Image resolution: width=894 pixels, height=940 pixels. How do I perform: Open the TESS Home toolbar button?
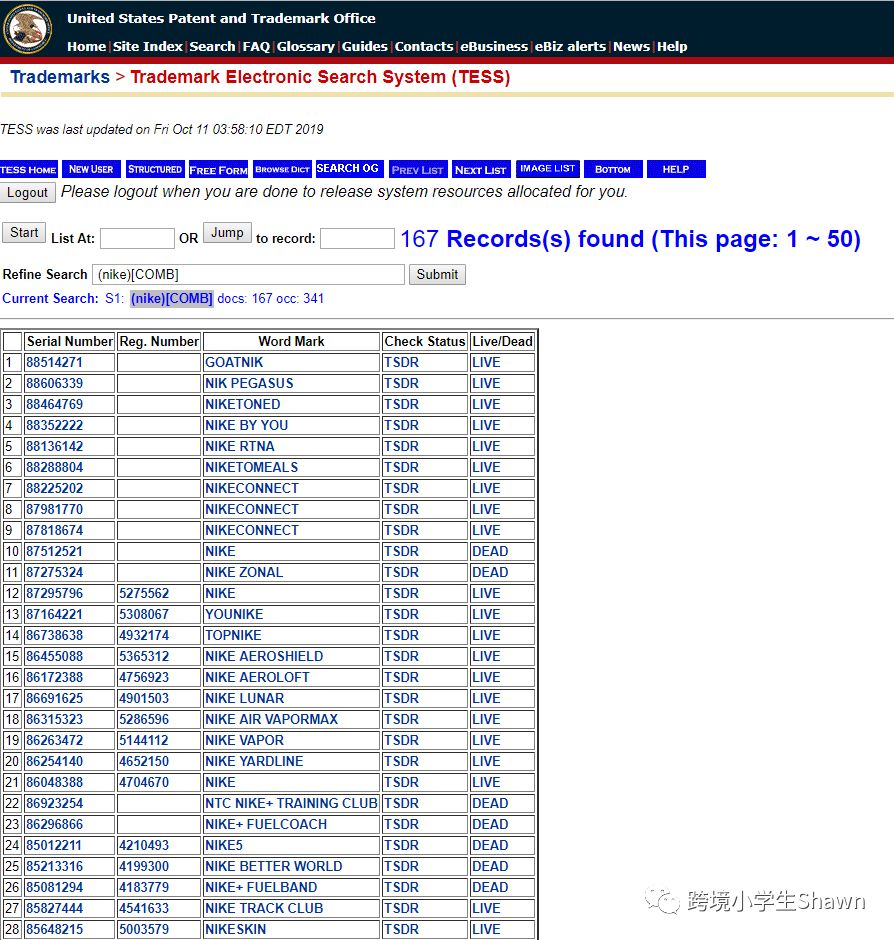tap(29, 169)
